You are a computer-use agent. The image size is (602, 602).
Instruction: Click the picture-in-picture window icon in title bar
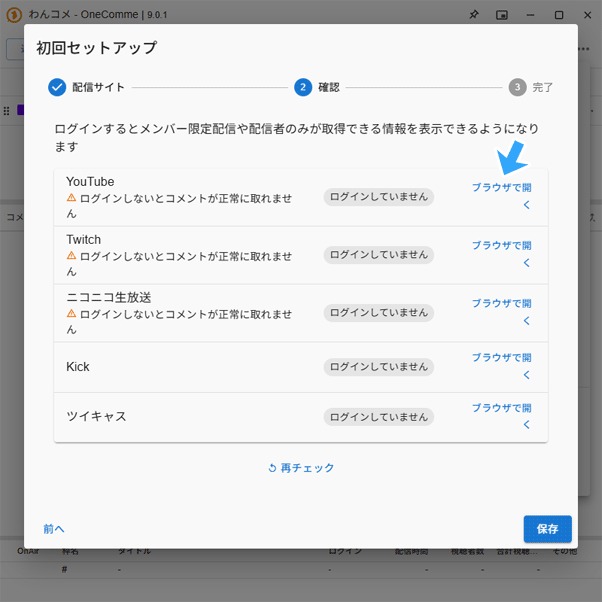coord(502,15)
